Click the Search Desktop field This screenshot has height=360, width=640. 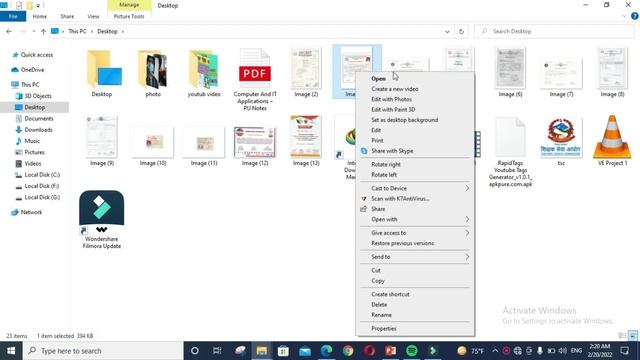pyautogui.click(x=554, y=31)
